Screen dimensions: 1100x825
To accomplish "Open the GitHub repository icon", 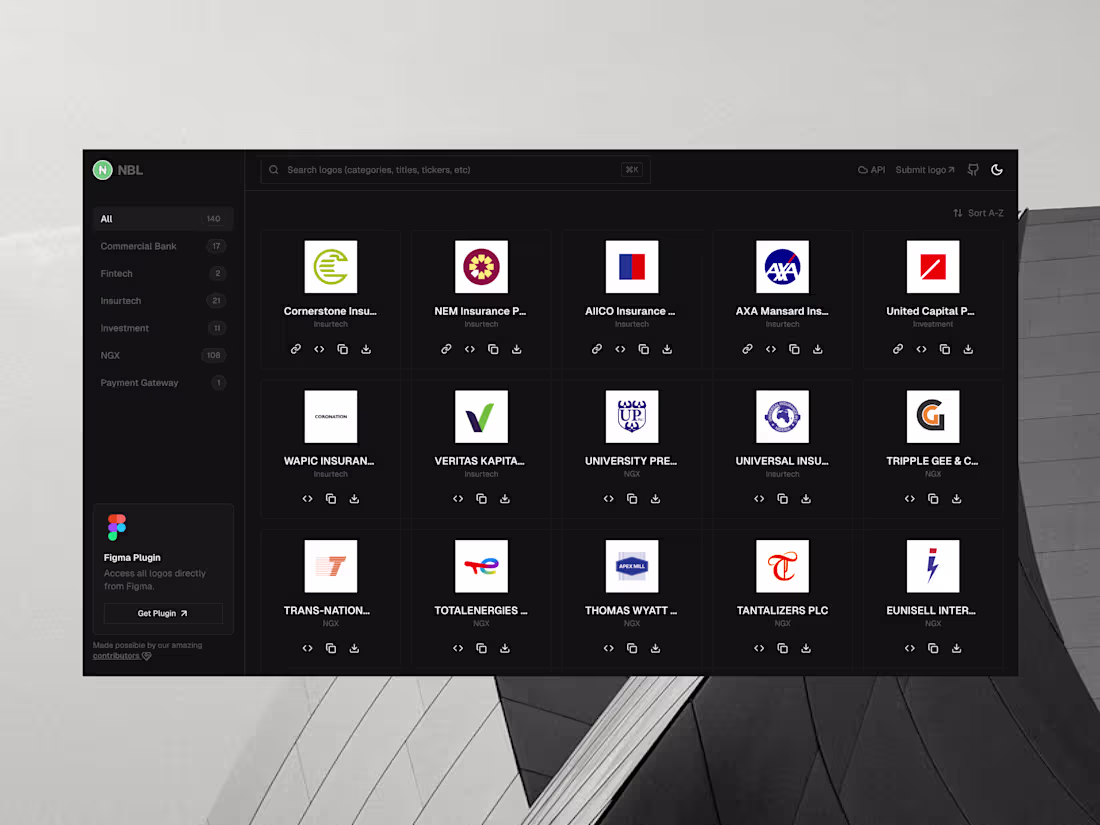I will [x=972, y=170].
